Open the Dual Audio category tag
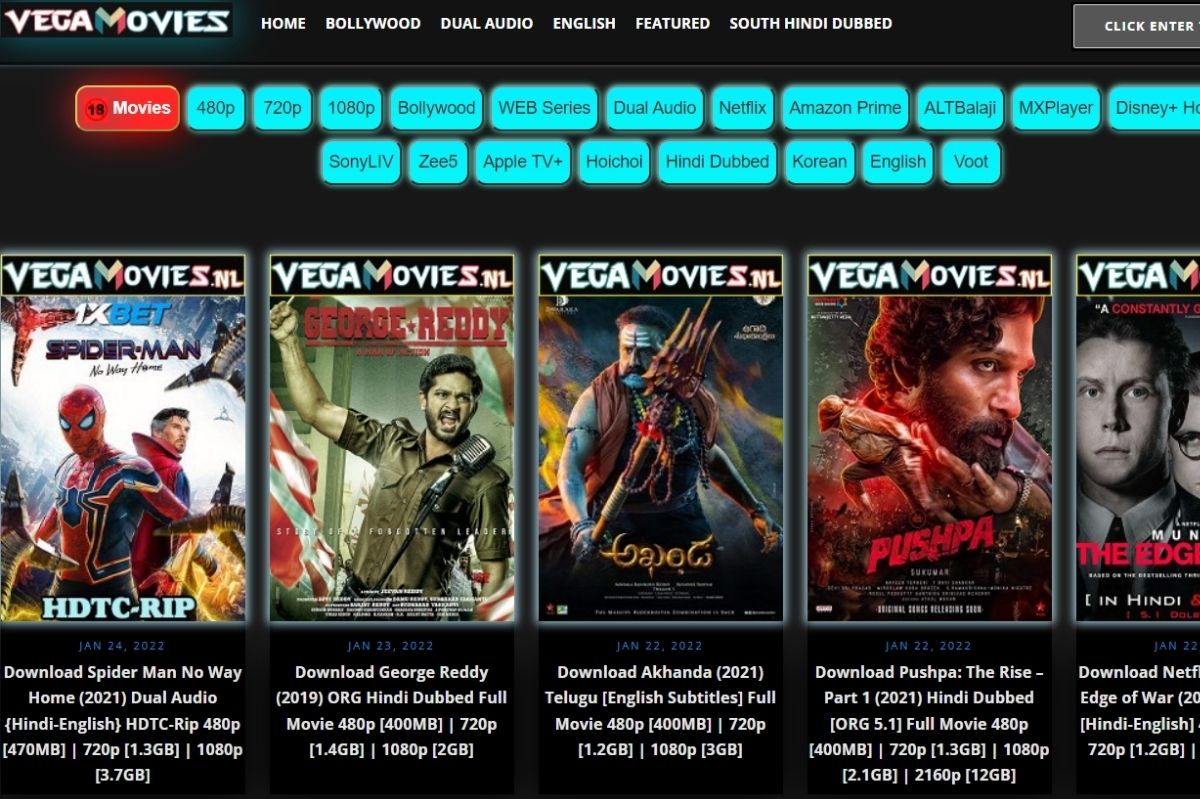This screenshot has width=1200, height=799. point(654,108)
